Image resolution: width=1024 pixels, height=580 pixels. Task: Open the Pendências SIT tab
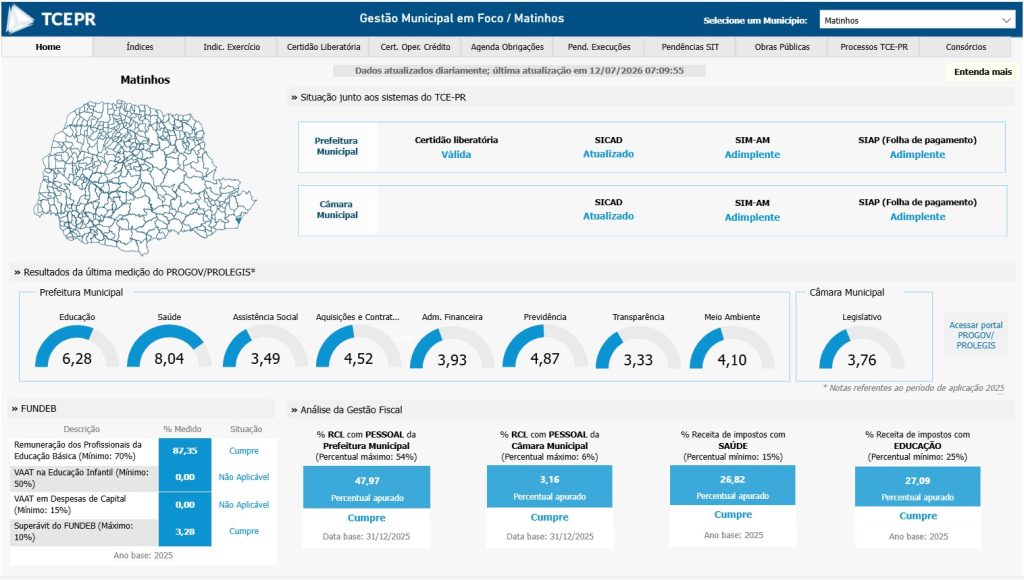click(690, 47)
